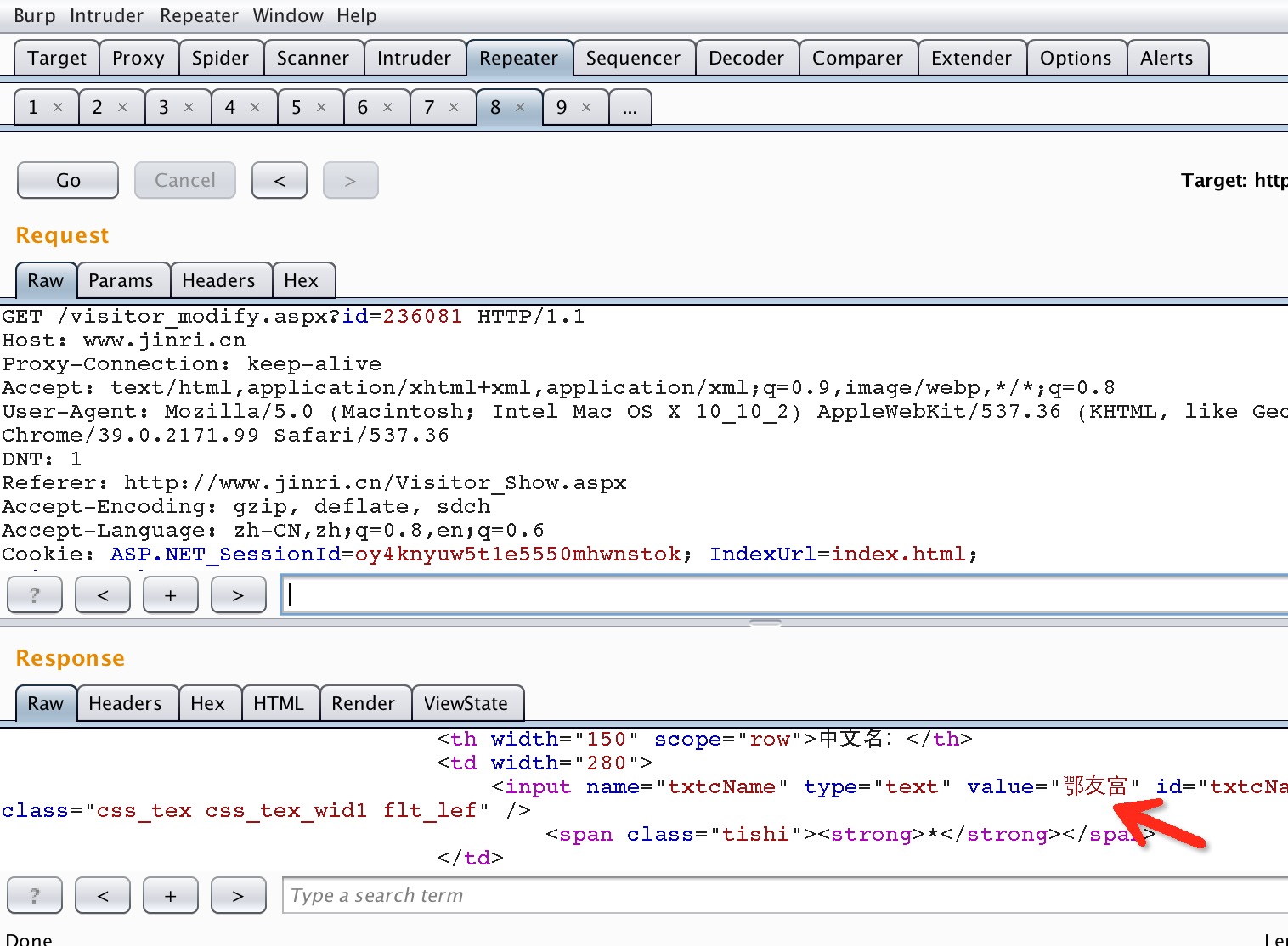Image resolution: width=1288 pixels, height=946 pixels.
Task: Switch to the Intruder tool tab
Action: click(415, 58)
